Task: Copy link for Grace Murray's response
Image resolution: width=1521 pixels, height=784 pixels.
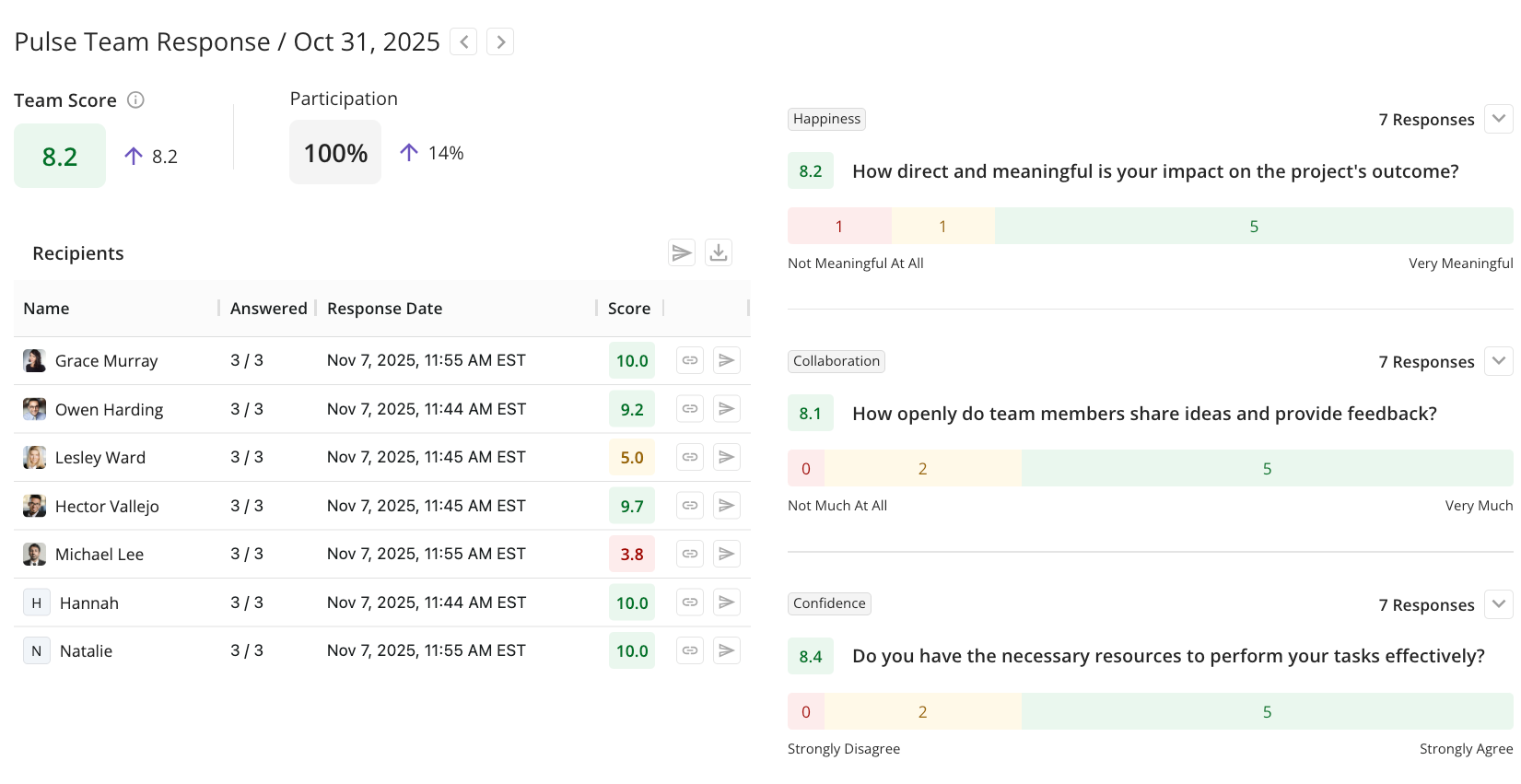Action: tap(690, 360)
